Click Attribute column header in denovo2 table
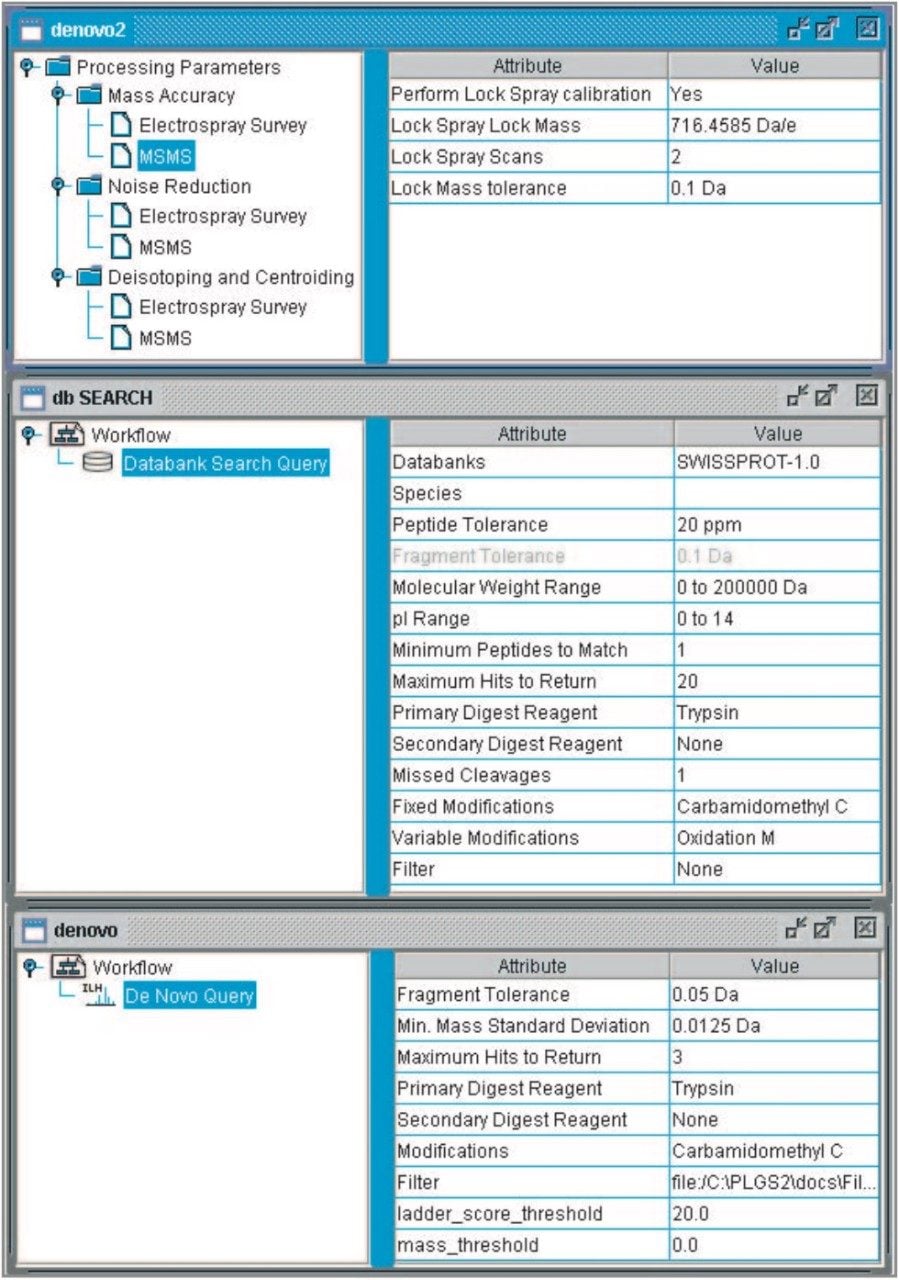The image size is (899, 1280). pos(528,66)
